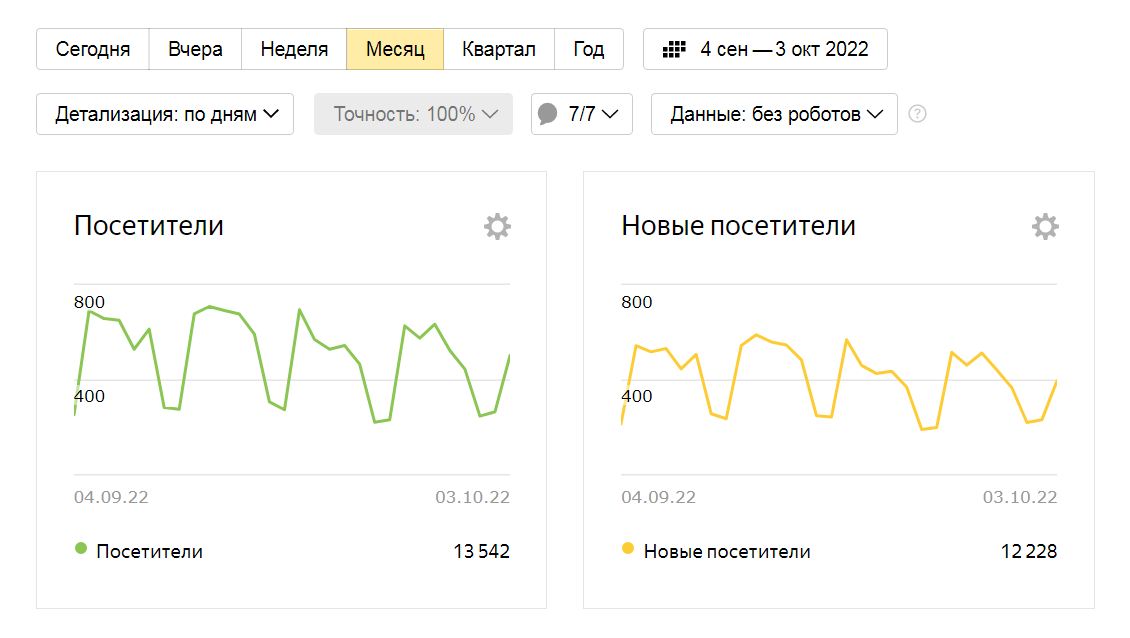
Task: Expand the Детализация: по дням dropdown
Action: (165, 114)
